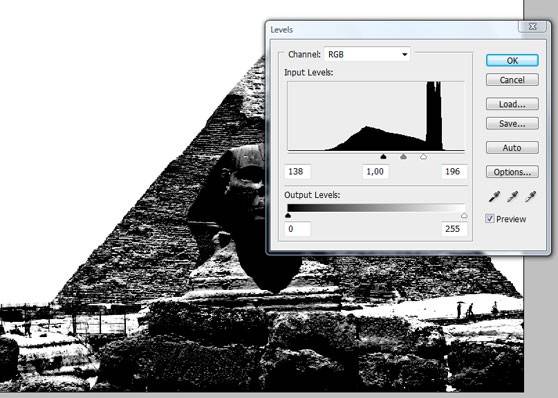The height and width of the screenshot is (398, 558).
Task: Close the Levels dialog window
Action: (x=532, y=27)
